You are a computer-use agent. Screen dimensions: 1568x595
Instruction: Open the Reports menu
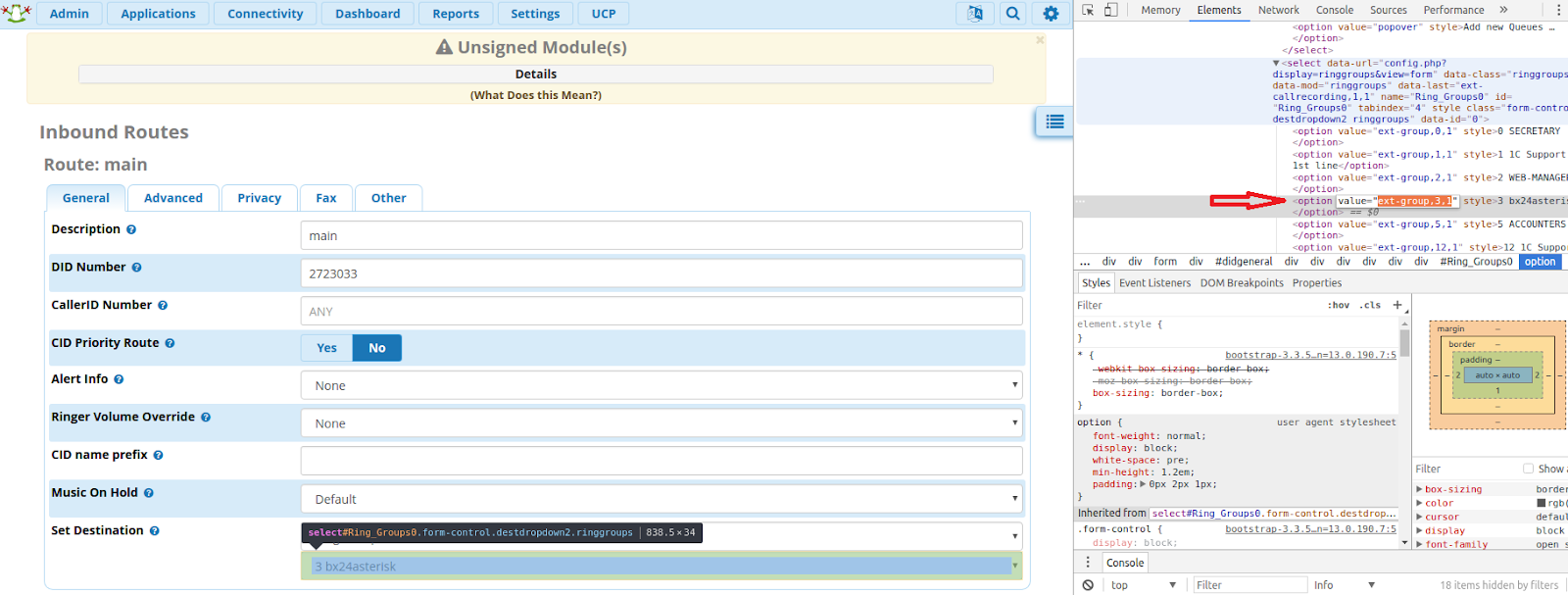pyautogui.click(x=456, y=14)
